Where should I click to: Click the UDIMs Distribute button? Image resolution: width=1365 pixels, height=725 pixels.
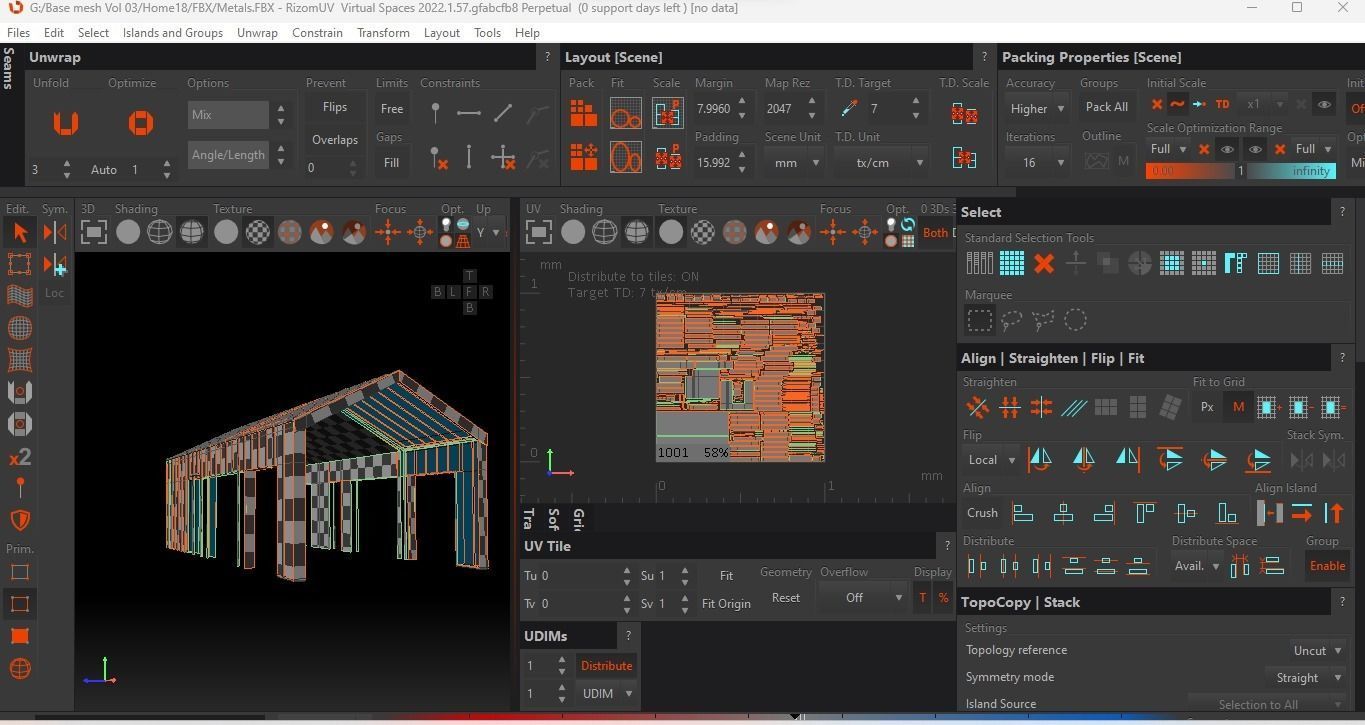coord(606,666)
